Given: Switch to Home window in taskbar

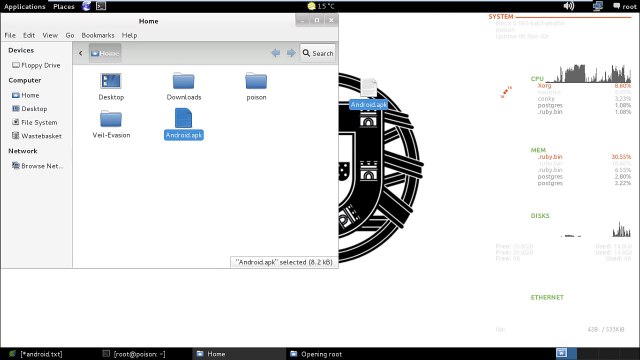Looking at the screenshot, I should click(x=238, y=354).
